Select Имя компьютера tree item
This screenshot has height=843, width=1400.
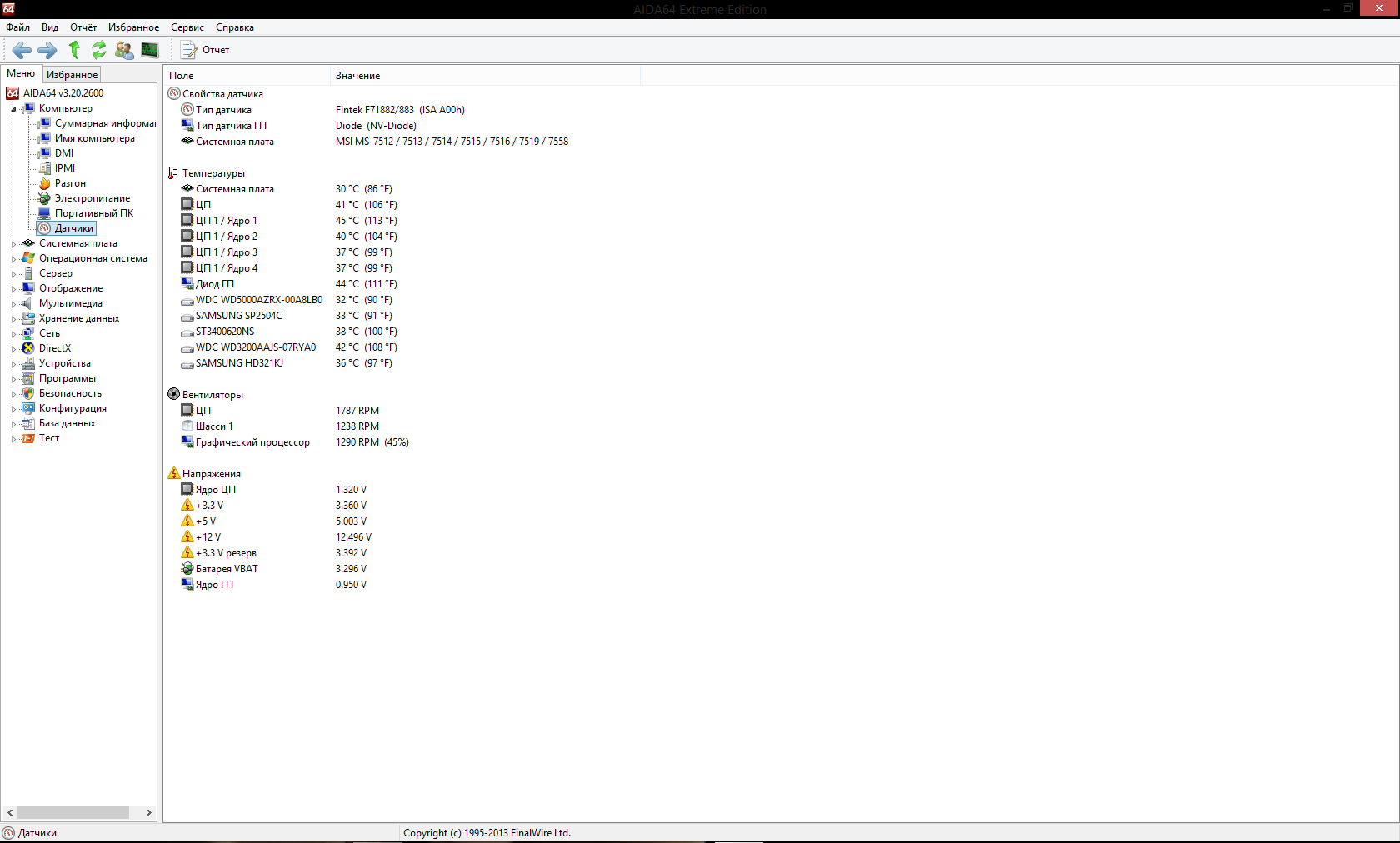coord(95,138)
